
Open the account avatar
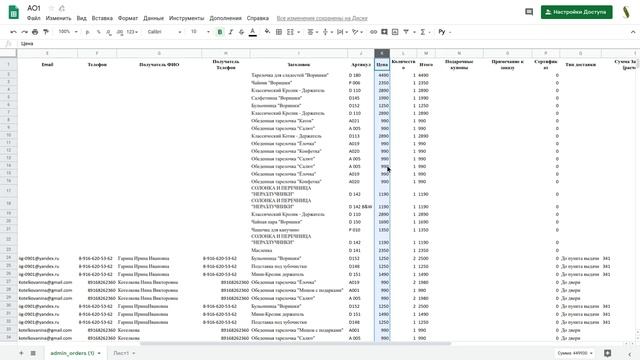tap(626, 12)
